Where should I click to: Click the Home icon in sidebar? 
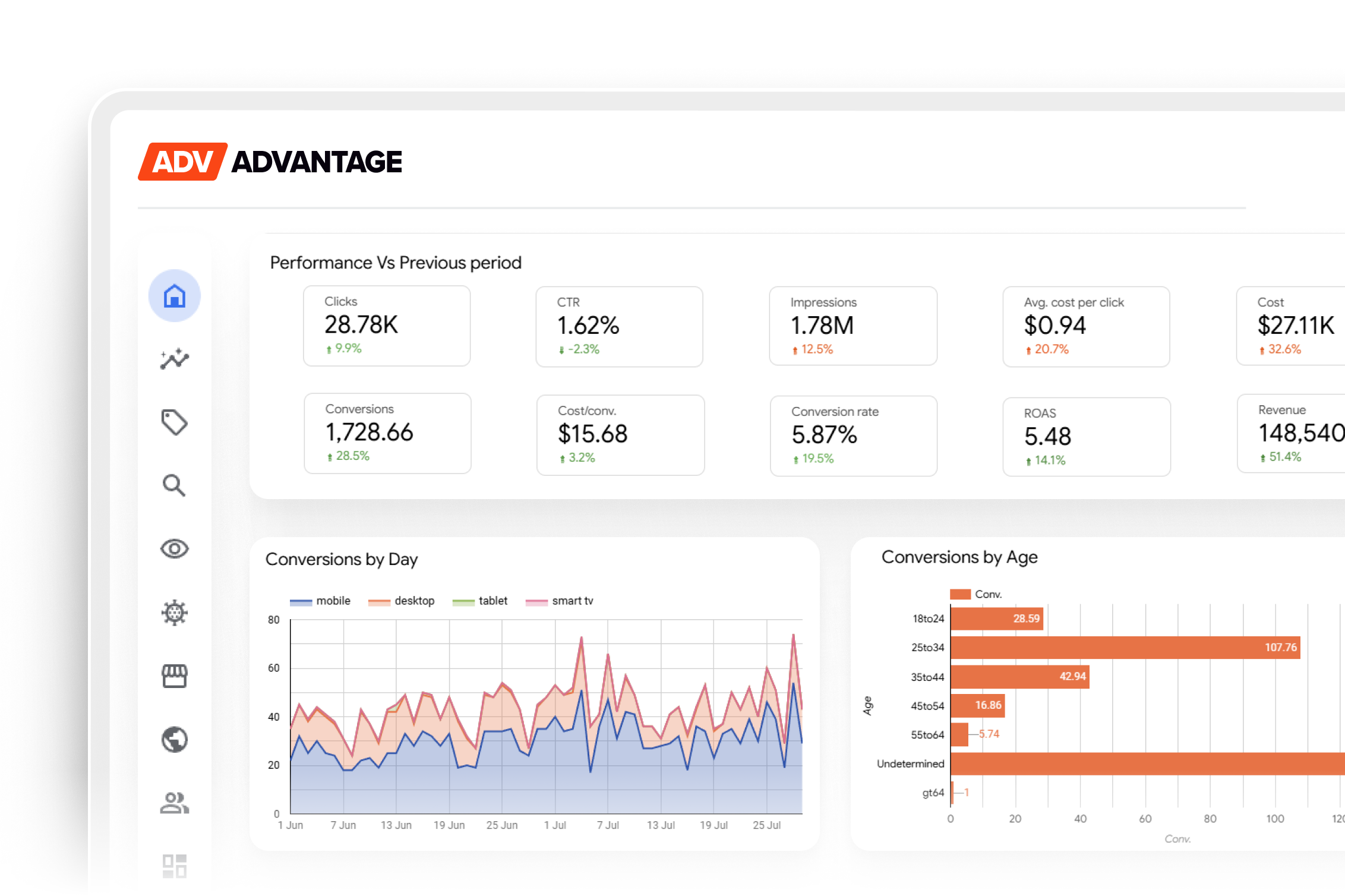pyautogui.click(x=174, y=295)
